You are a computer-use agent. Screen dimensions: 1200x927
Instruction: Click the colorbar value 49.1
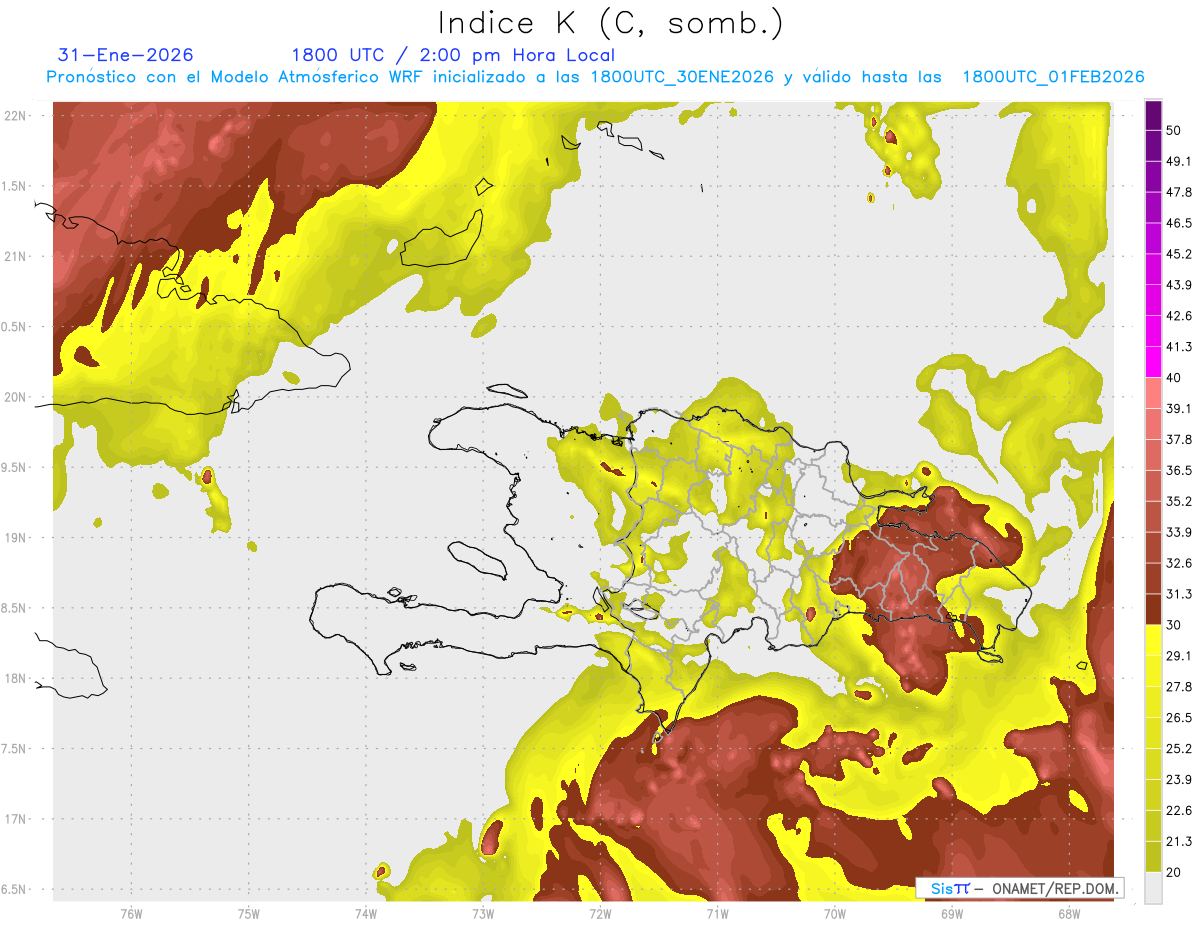(x=1179, y=162)
